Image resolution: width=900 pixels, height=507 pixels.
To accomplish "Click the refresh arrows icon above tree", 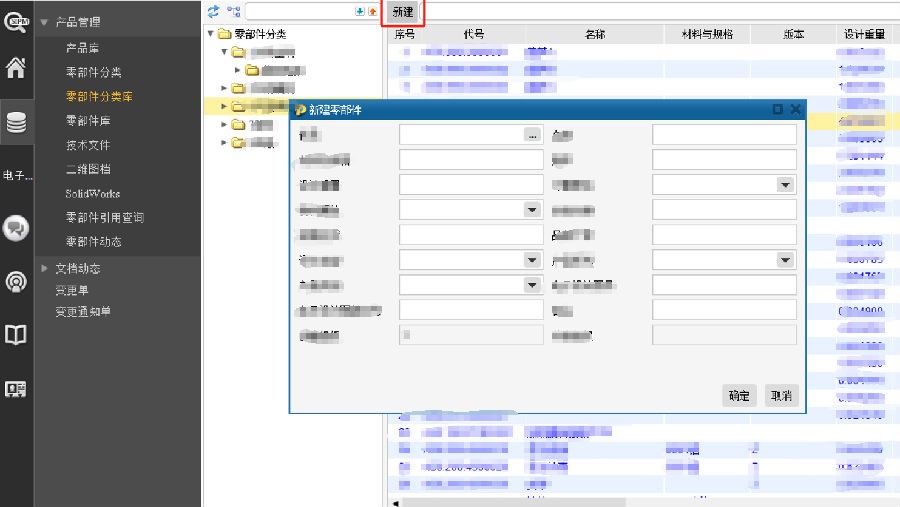I will (213, 11).
